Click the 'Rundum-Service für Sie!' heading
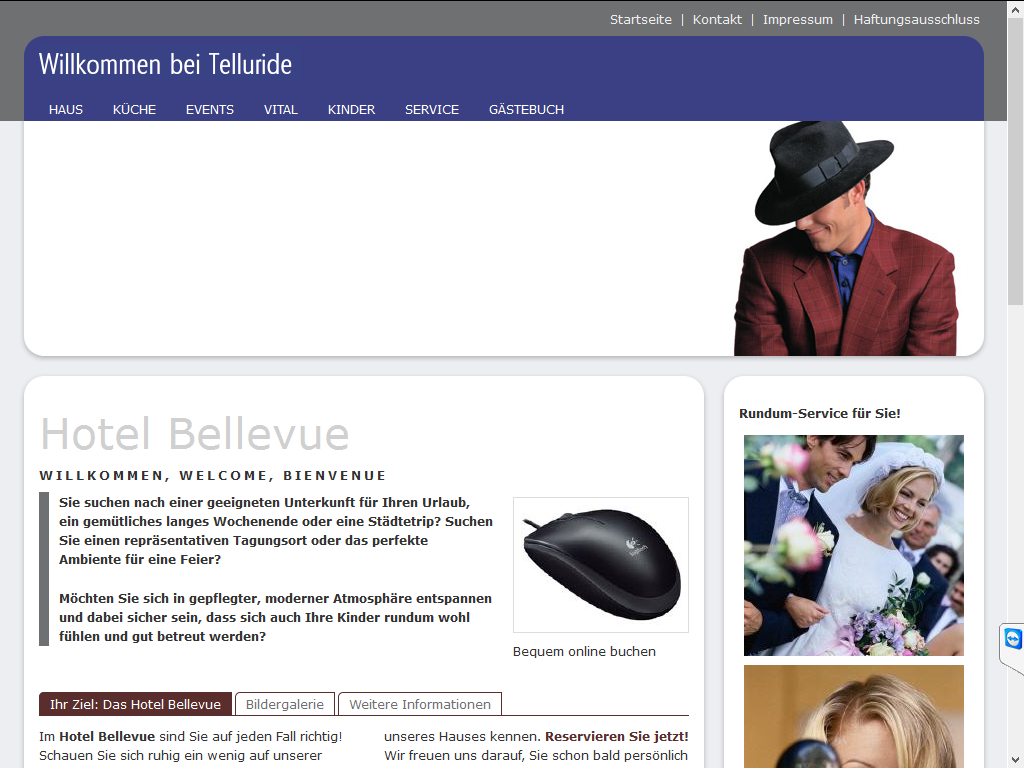This screenshot has width=1024, height=768. 820,413
